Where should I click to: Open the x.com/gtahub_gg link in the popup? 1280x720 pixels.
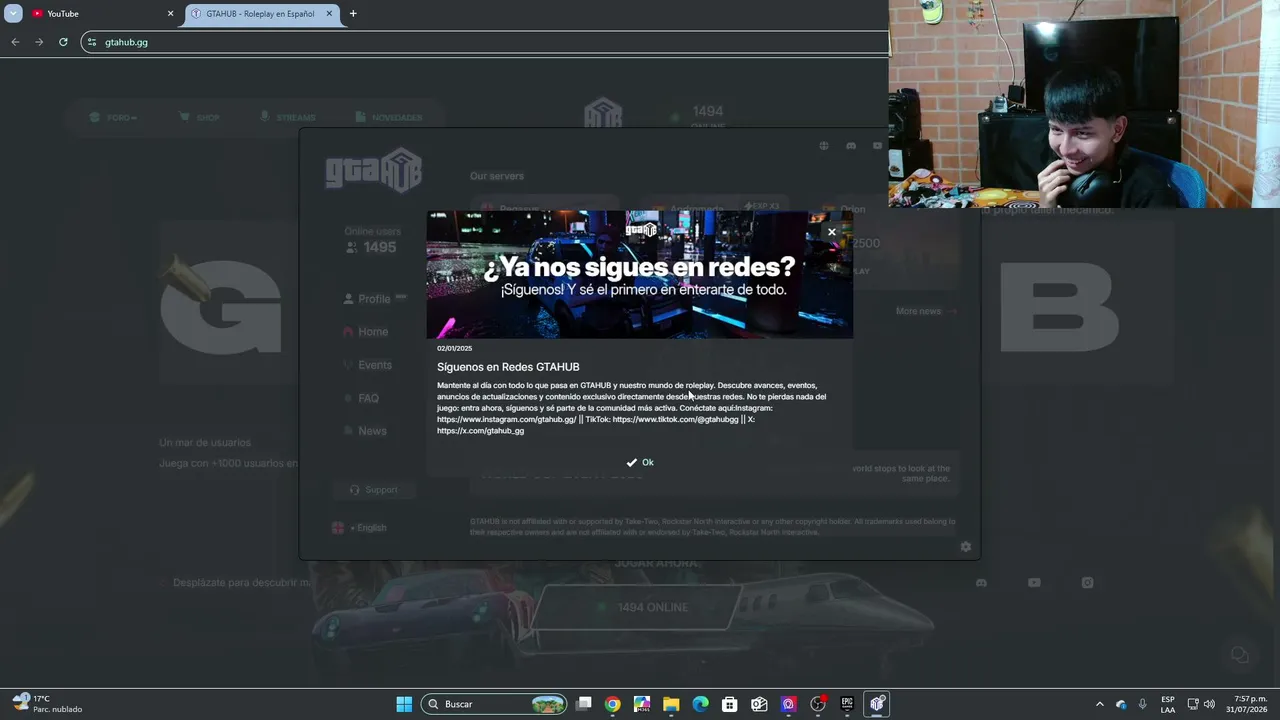[x=480, y=431]
